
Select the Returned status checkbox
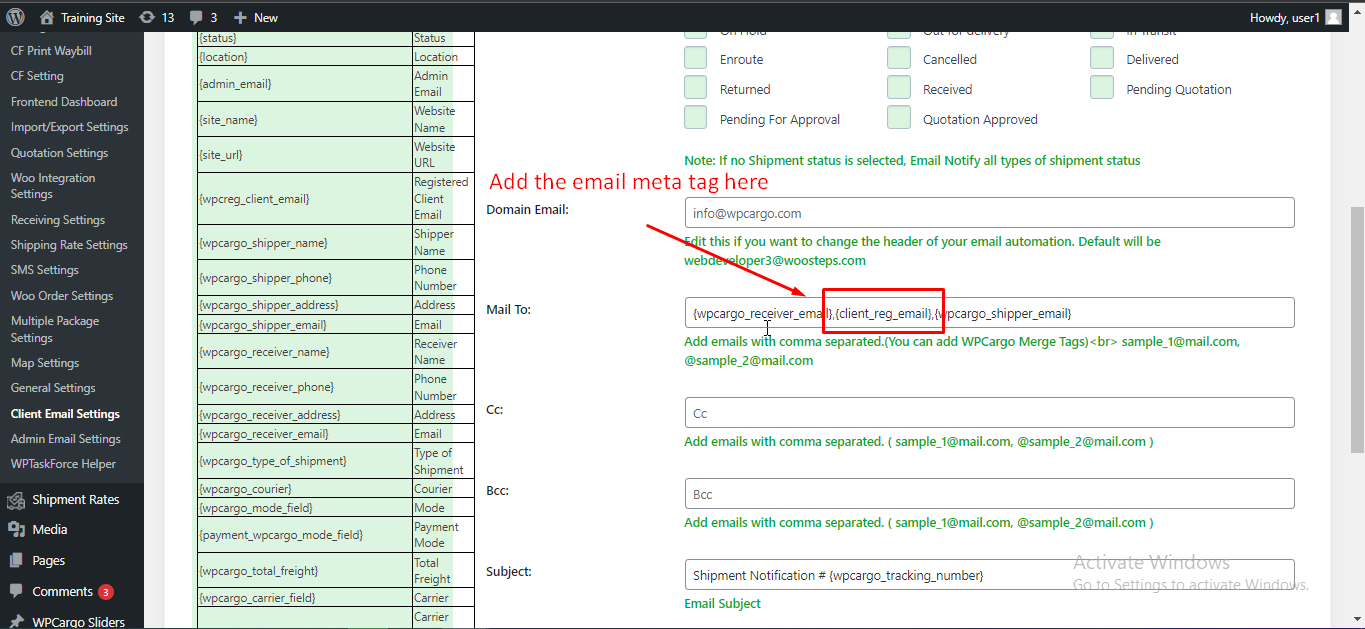tap(696, 88)
